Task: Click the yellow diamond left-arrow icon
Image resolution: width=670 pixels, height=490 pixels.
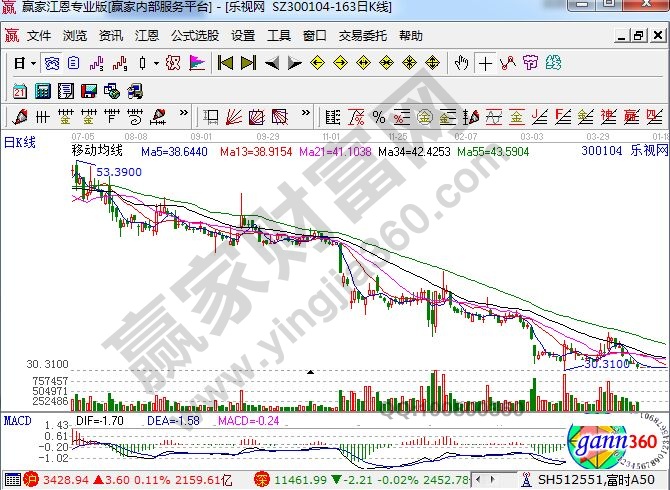Action: 317,63
